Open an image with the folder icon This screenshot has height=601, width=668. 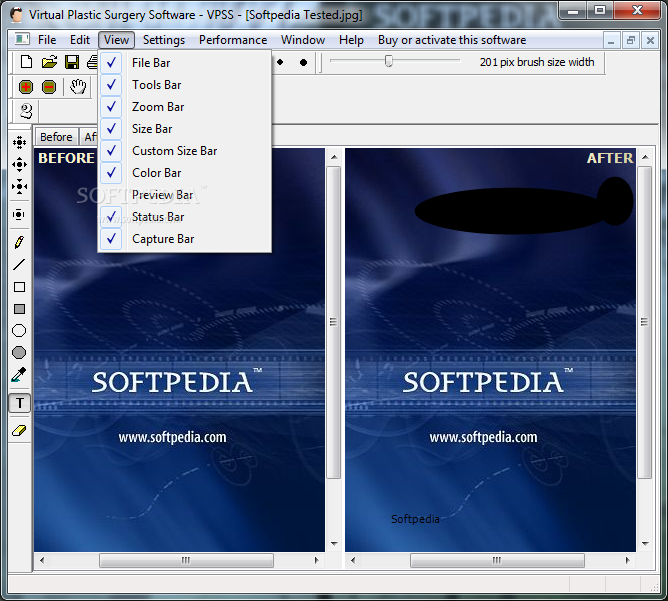[x=49, y=62]
